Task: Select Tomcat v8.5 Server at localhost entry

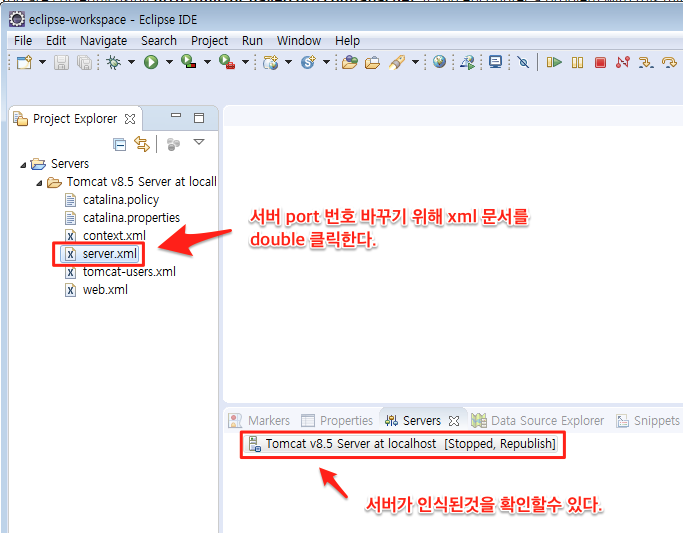Action: pos(402,444)
